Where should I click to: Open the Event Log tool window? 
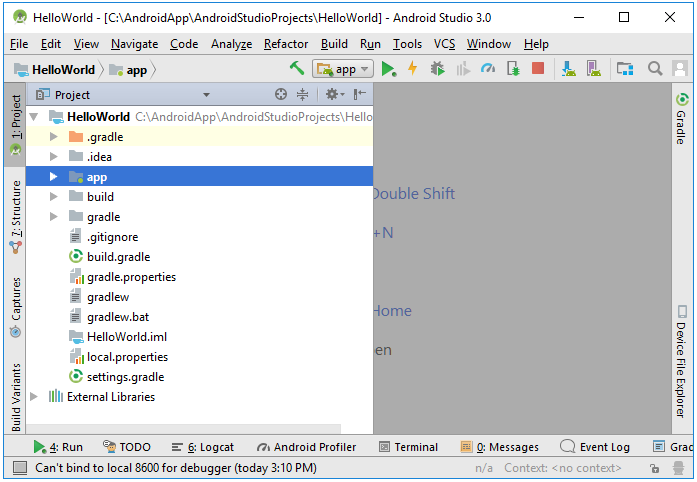[x=595, y=446]
